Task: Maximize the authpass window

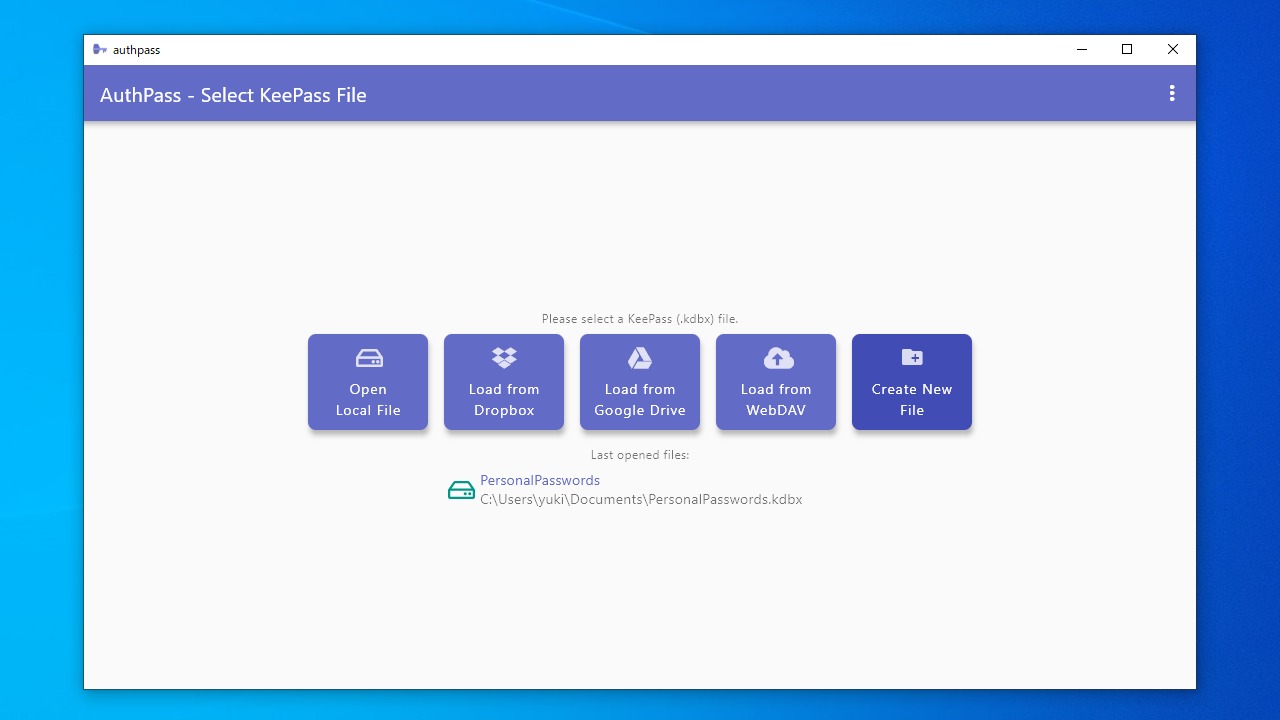Action: pyautogui.click(x=1127, y=50)
